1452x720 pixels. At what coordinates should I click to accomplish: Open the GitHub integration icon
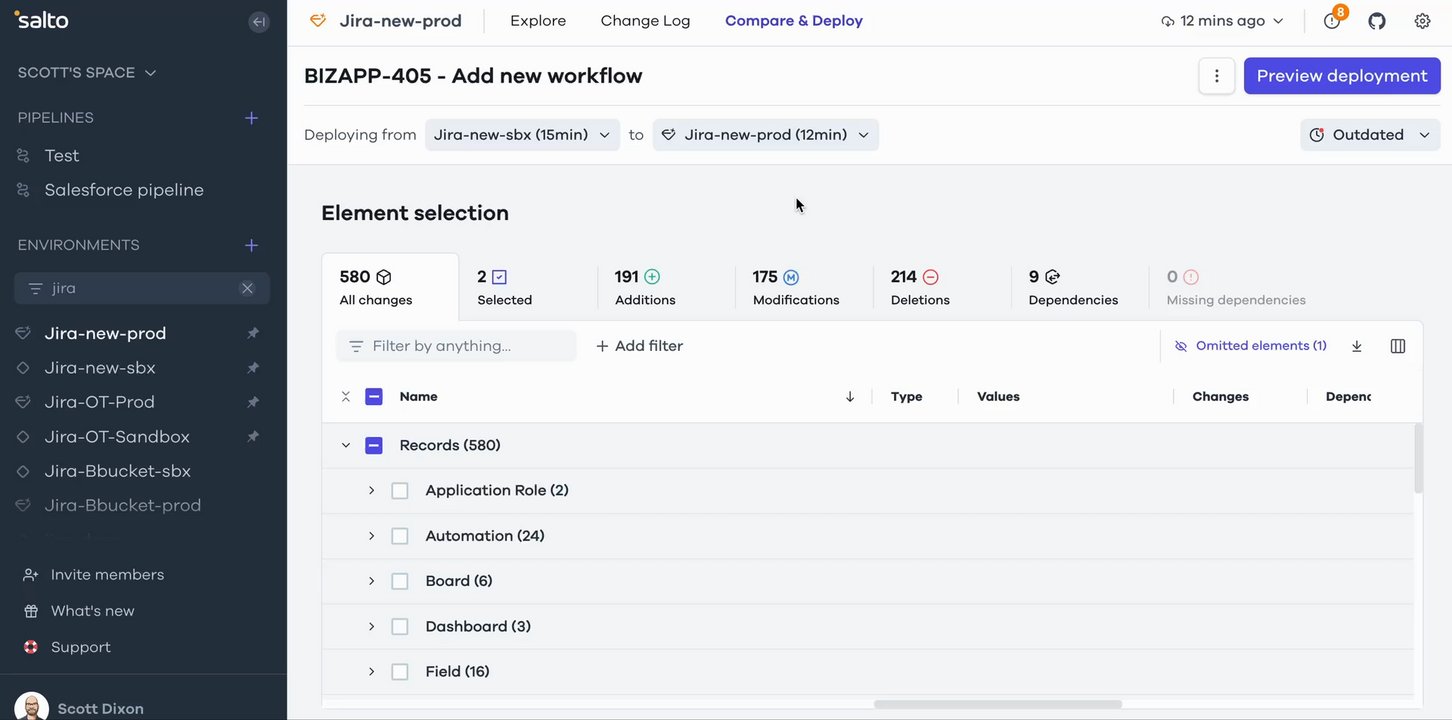[1377, 21]
